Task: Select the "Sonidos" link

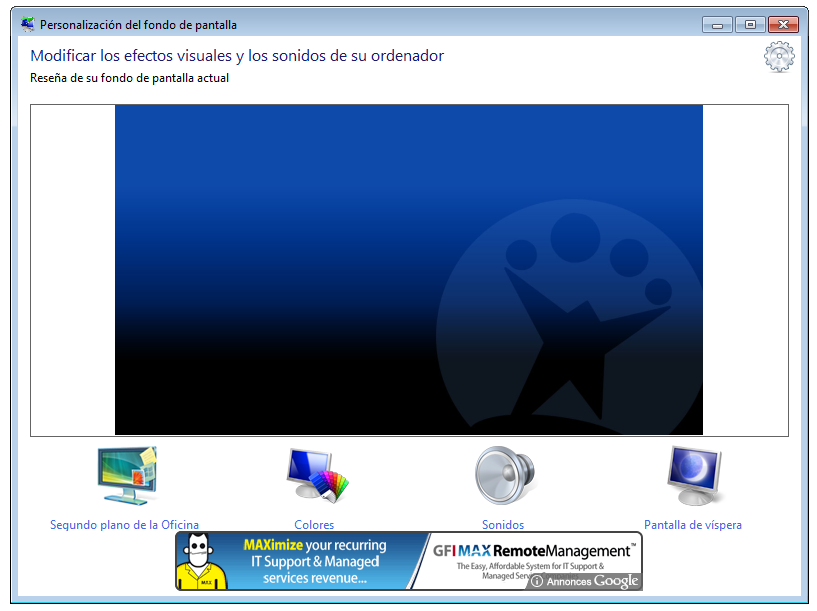Action: [x=503, y=524]
